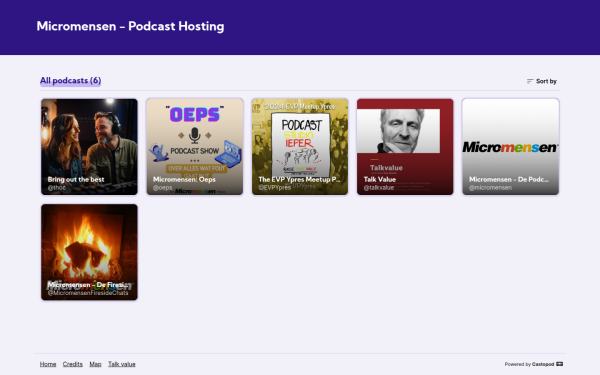
Task: Click the Map footer link
Action: (x=95, y=364)
